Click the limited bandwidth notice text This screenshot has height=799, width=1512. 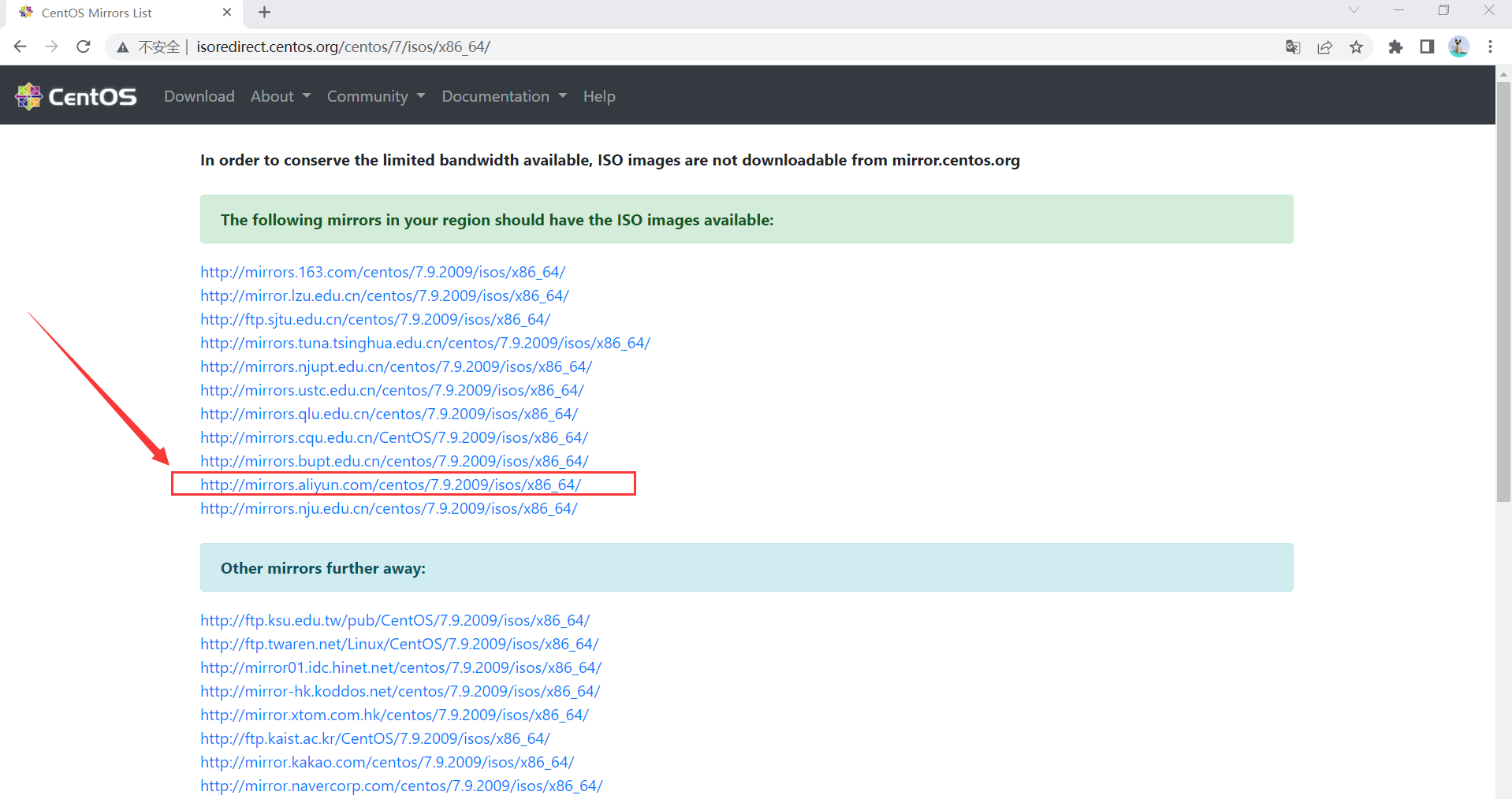[610, 160]
